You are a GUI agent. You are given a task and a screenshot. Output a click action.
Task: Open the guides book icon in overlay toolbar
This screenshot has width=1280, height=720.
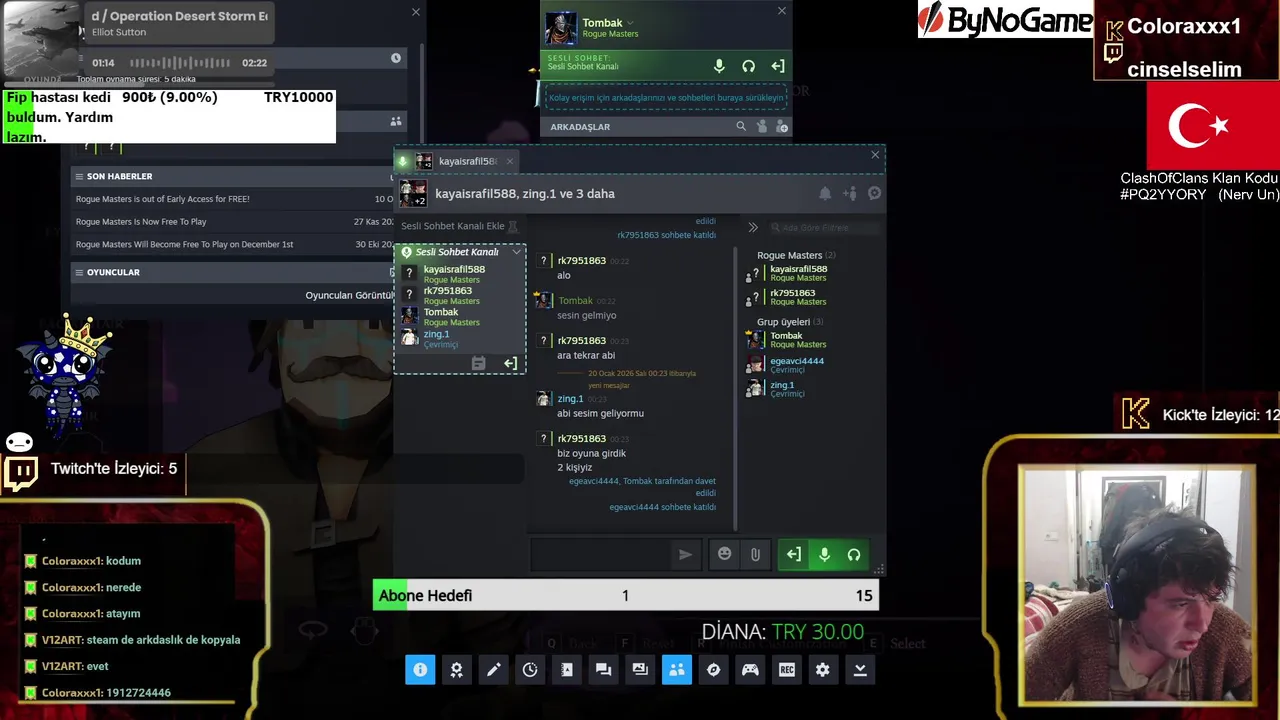pyautogui.click(x=567, y=670)
